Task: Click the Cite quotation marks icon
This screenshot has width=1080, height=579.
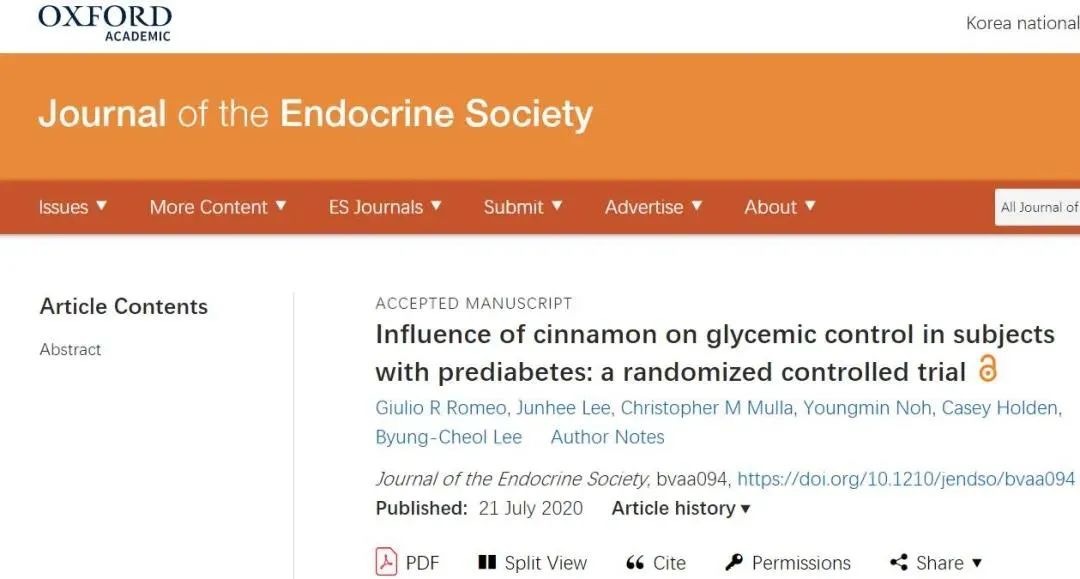Action: tap(634, 563)
